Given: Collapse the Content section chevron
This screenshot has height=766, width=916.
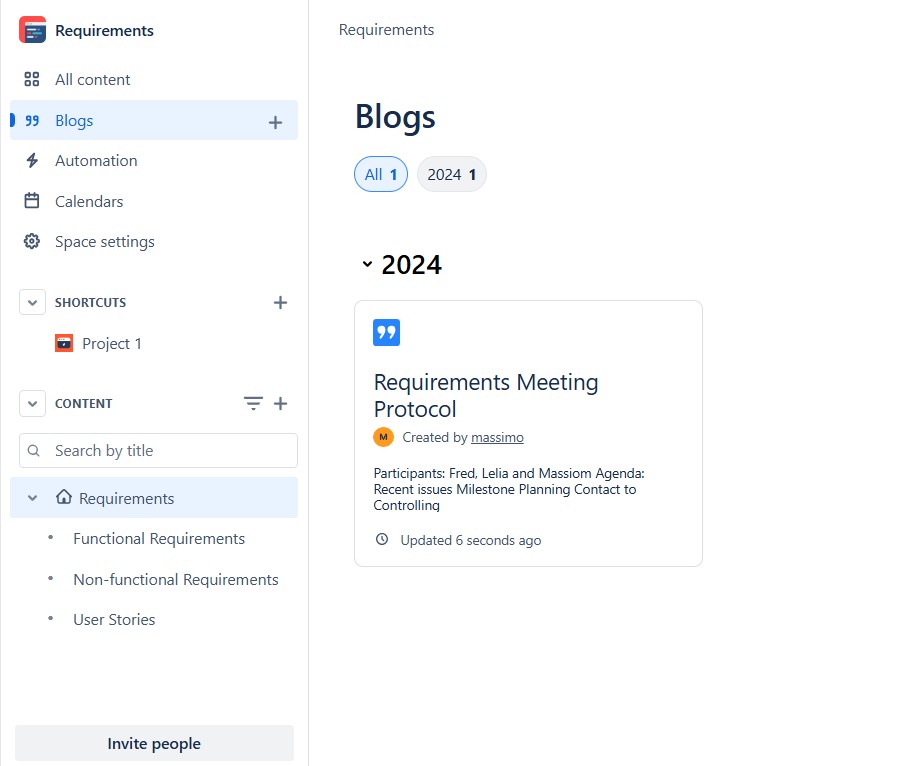Looking at the screenshot, I should pos(33,404).
